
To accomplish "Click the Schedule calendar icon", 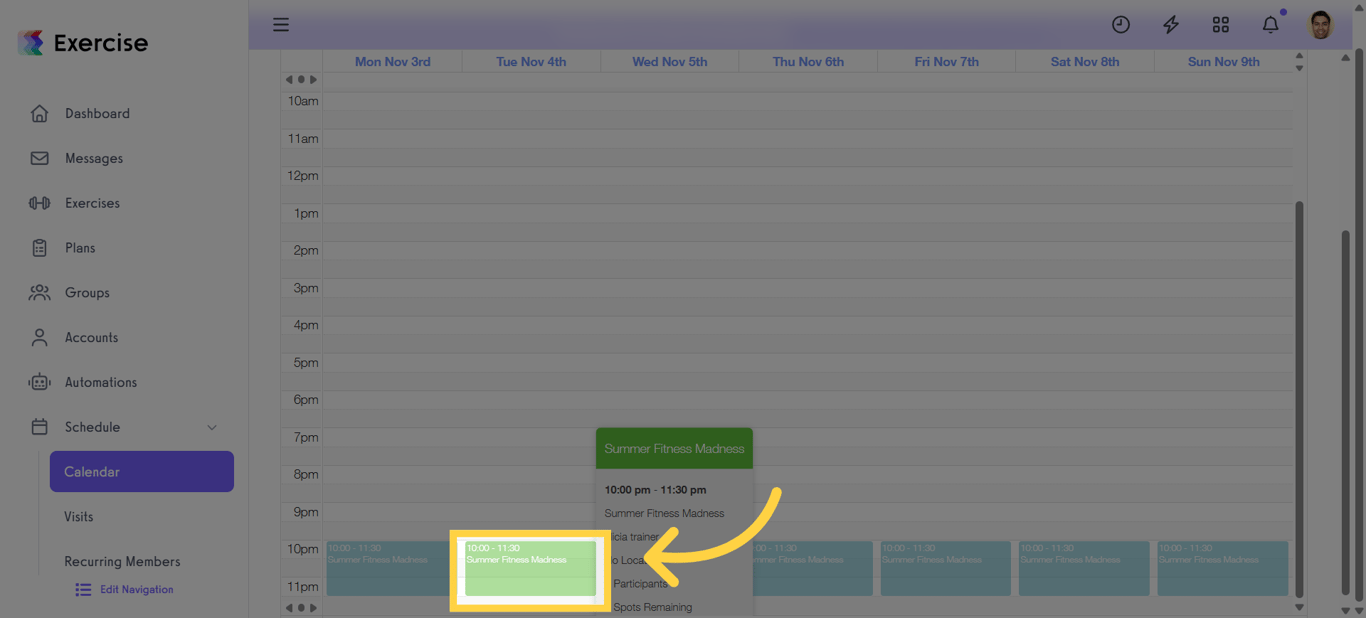I will [39, 427].
